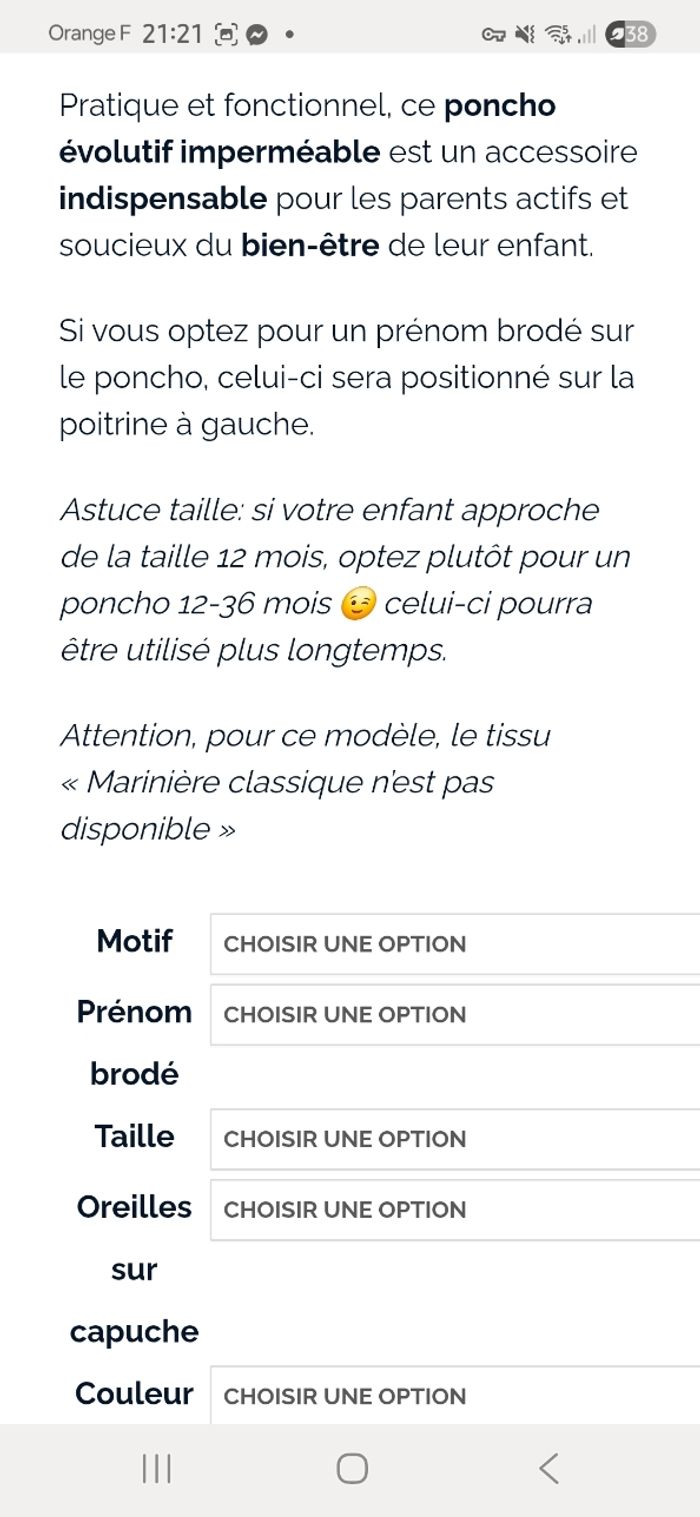Tap the VPN key status icon
This screenshot has height=1517, width=700.
[493, 35]
